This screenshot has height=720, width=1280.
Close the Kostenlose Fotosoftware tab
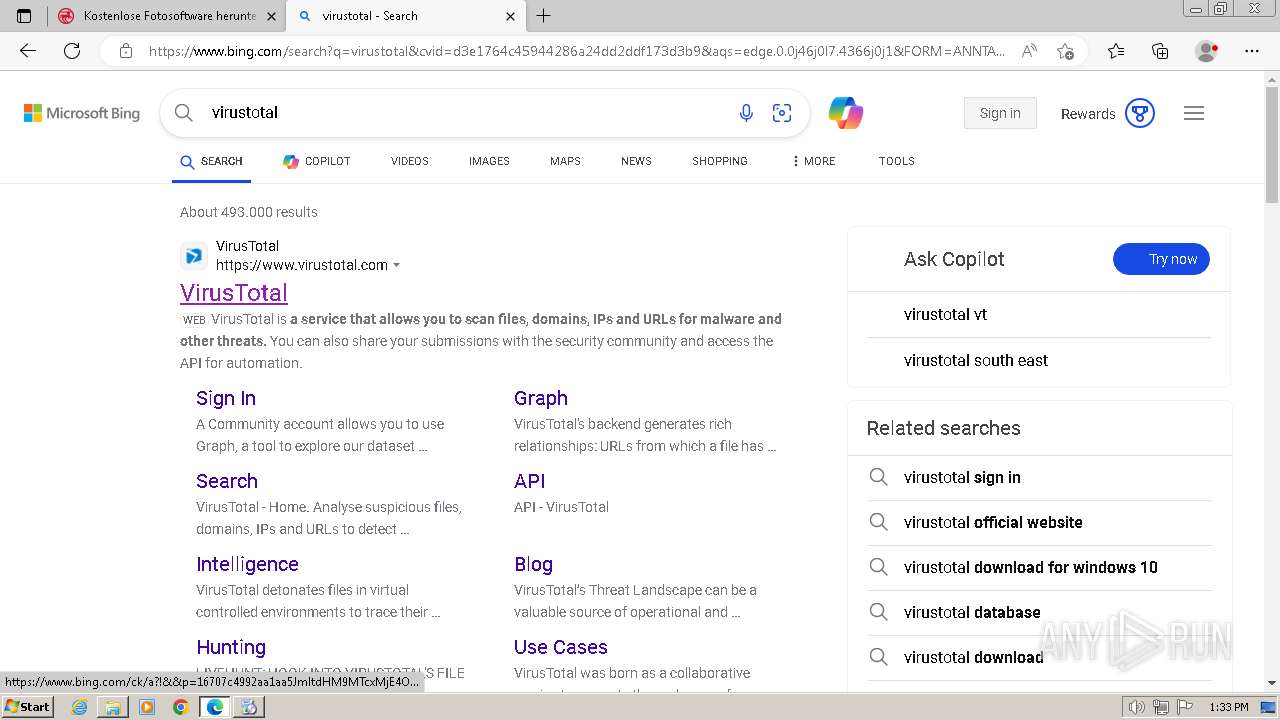pyautogui.click(x=271, y=16)
